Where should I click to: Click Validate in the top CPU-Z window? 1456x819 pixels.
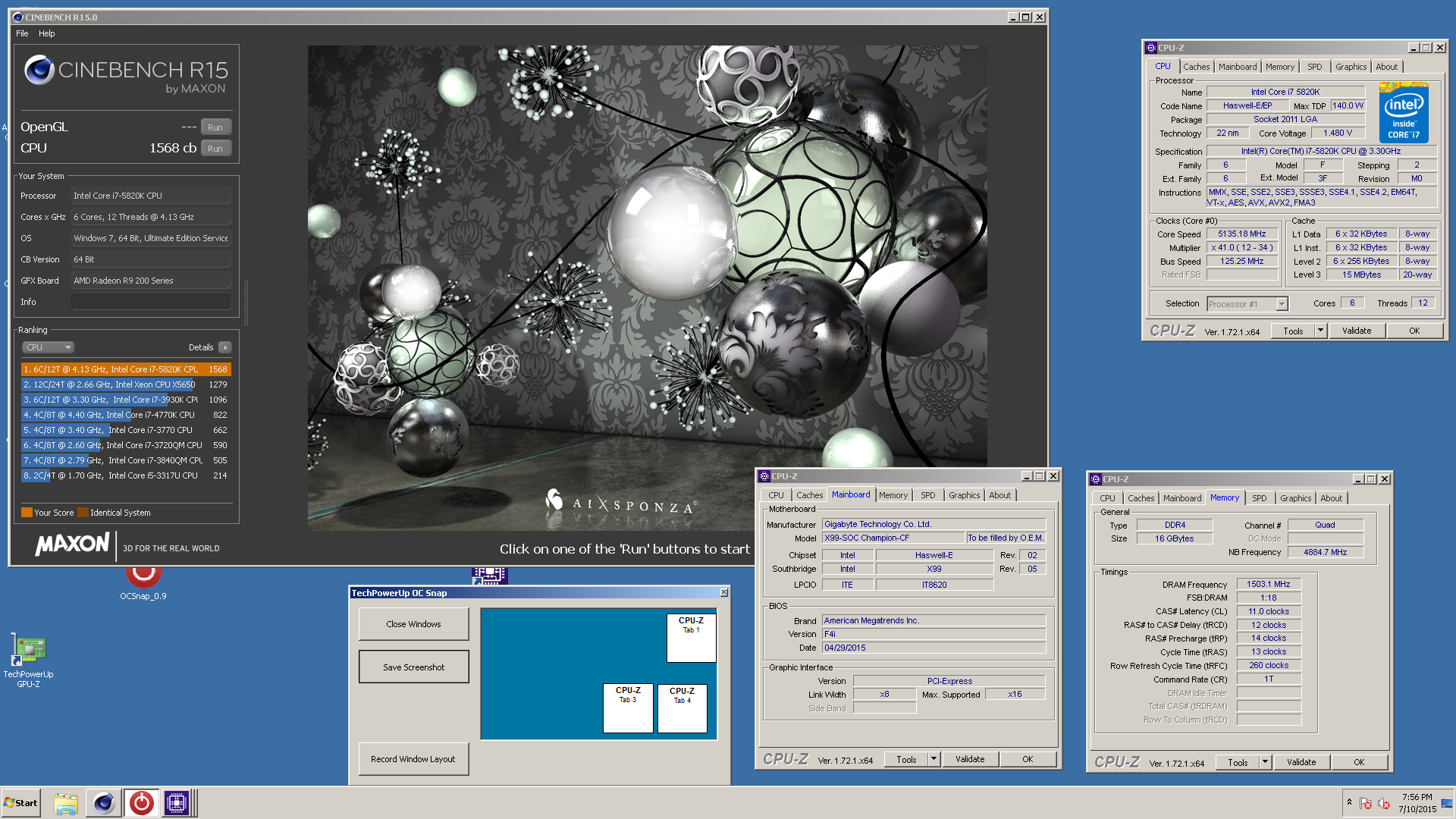[1356, 331]
